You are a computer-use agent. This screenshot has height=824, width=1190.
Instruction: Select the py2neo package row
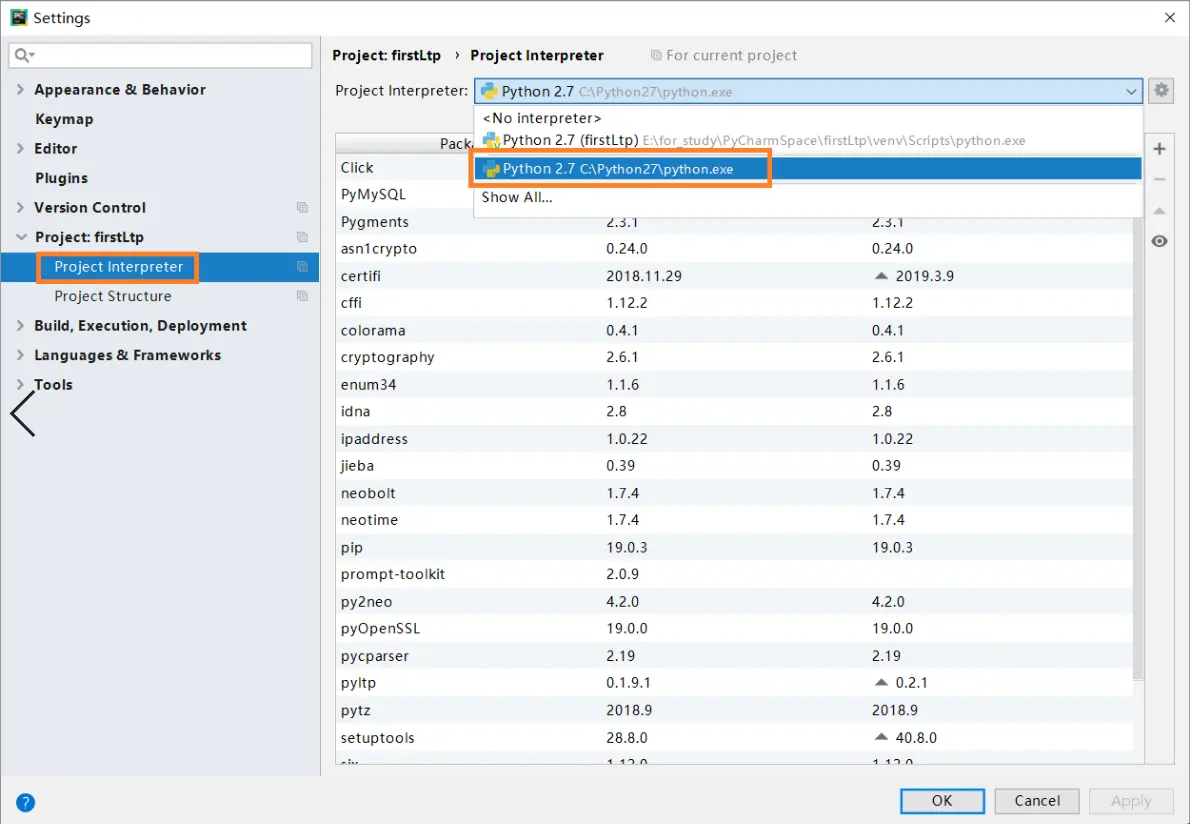[x=735, y=602]
